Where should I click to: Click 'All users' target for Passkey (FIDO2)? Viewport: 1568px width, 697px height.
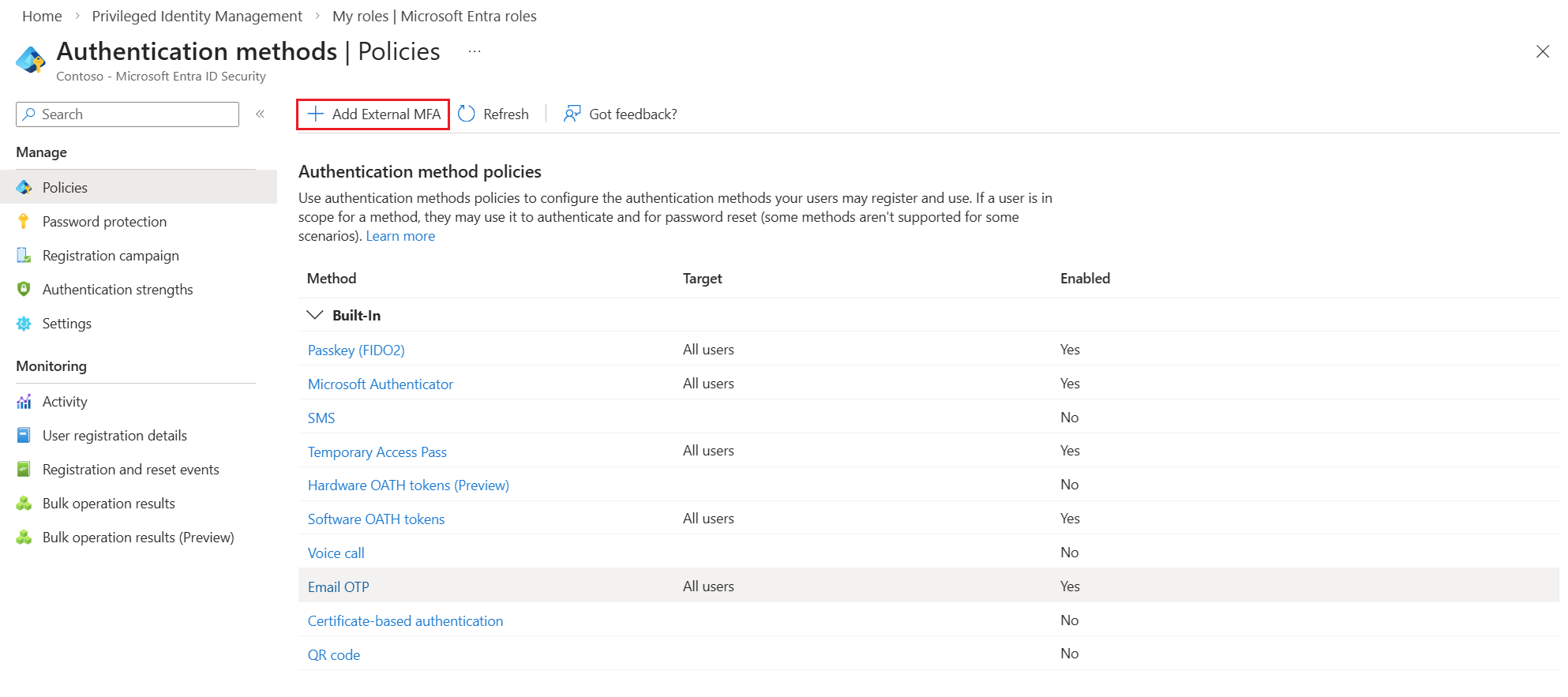pyautogui.click(x=708, y=349)
